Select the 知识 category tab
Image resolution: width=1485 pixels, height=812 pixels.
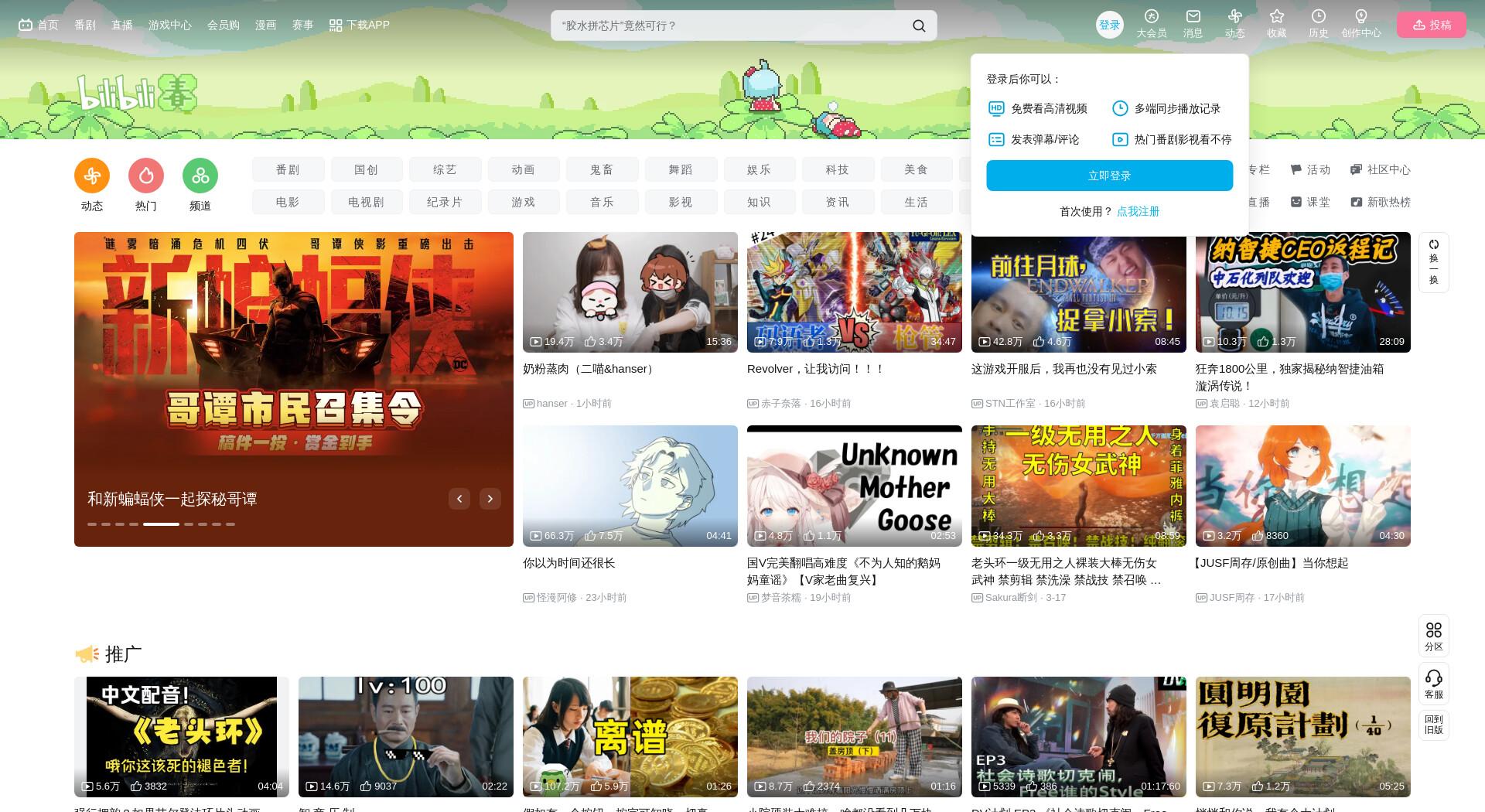[760, 202]
